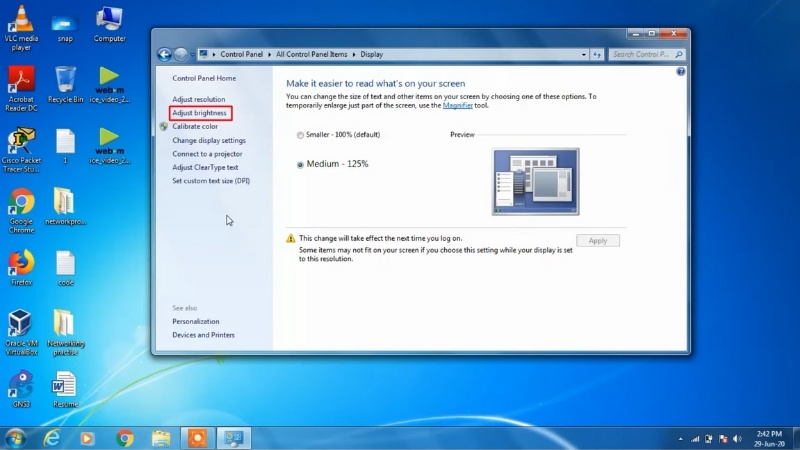The height and width of the screenshot is (450, 800).
Task: Click the Windows Start button
Action: pyautogui.click(x=15, y=438)
